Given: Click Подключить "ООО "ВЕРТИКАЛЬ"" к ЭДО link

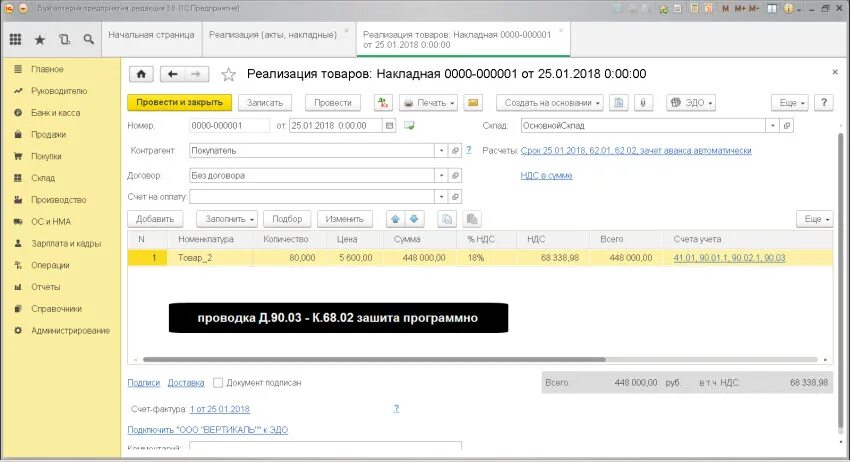Looking at the screenshot, I should [208, 430].
